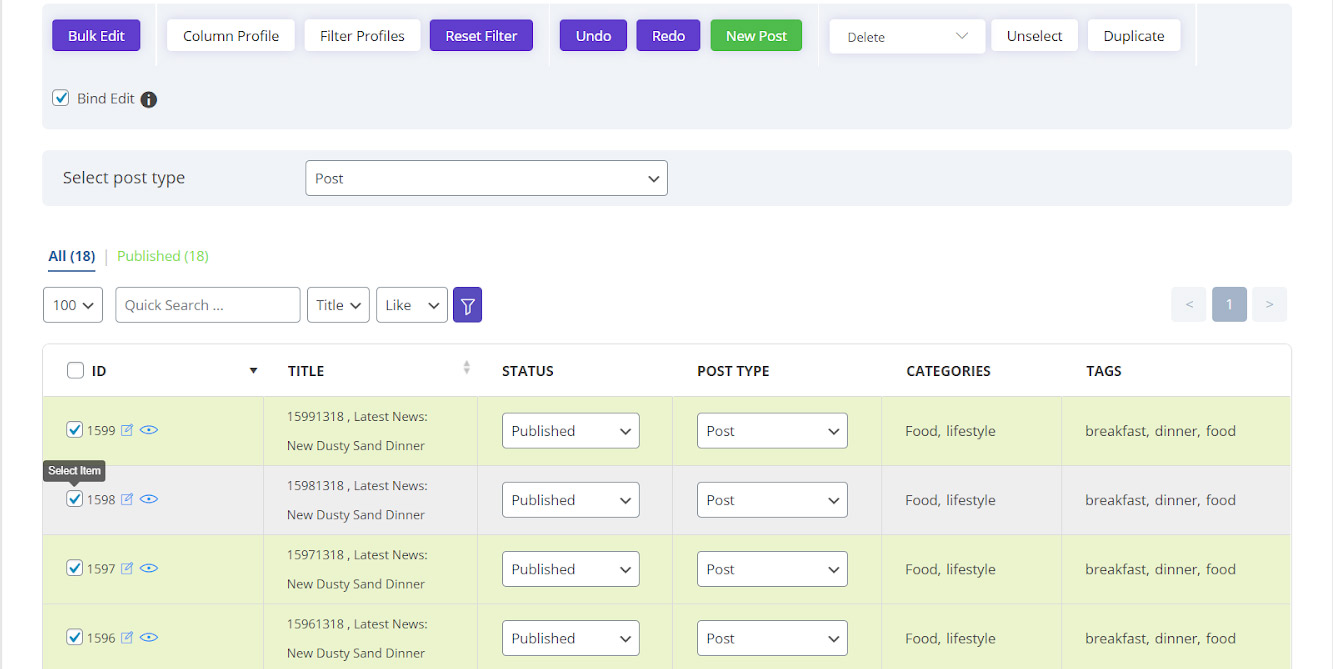Open the Status dropdown for post 1599
The image size is (1333, 669).
coord(570,431)
